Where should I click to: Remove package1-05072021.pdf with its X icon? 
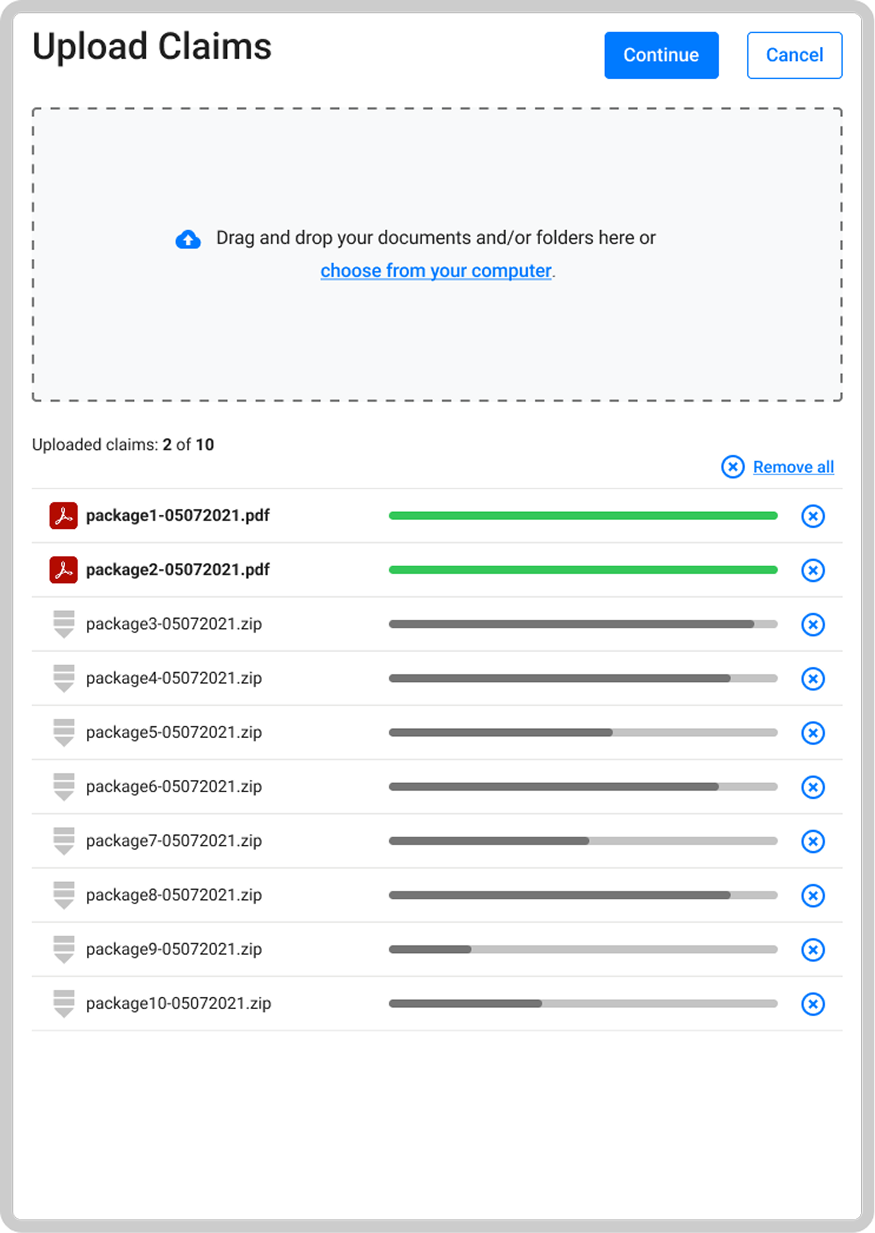click(x=813, y=516)
